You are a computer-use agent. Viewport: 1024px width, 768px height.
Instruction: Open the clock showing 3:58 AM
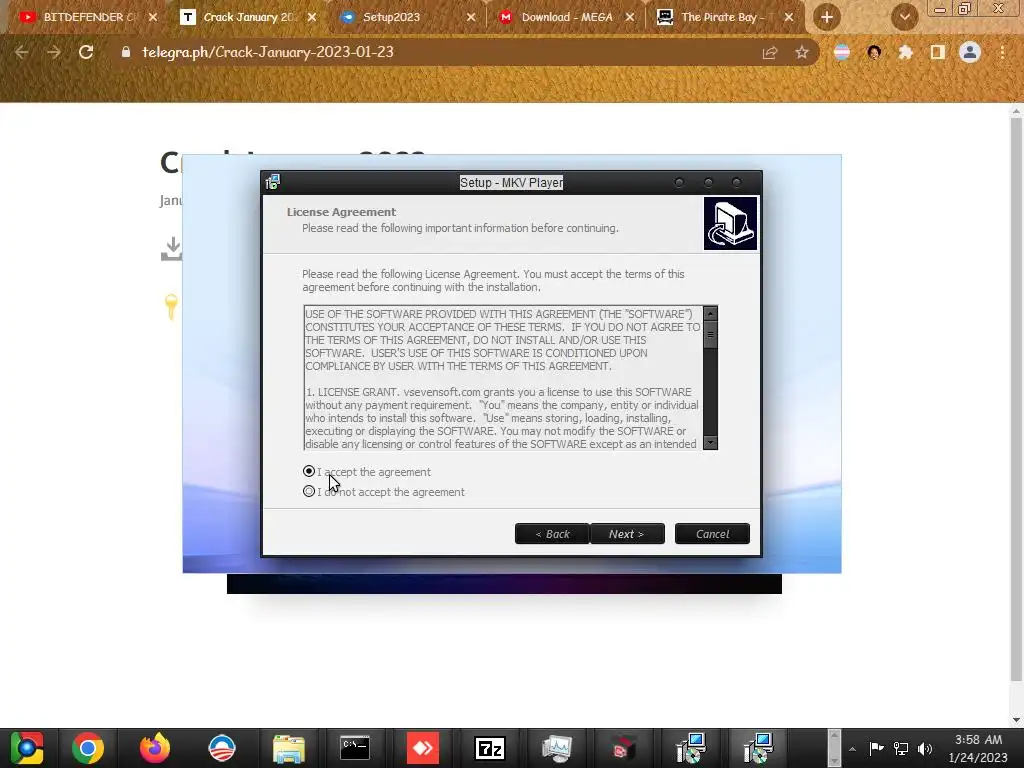point(978,748)
